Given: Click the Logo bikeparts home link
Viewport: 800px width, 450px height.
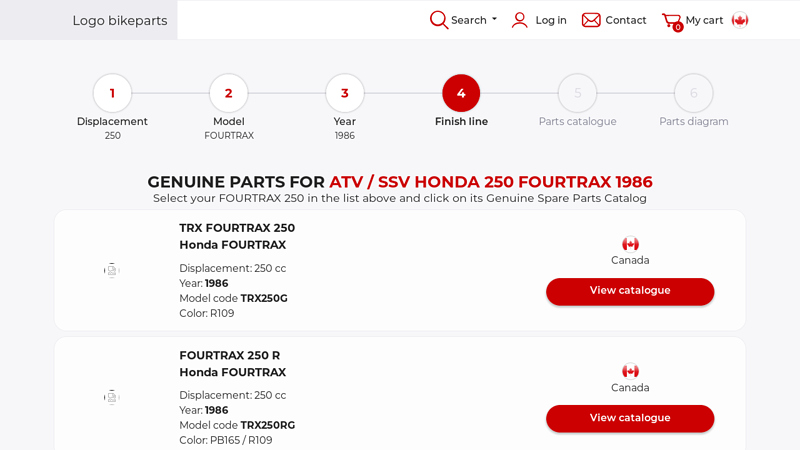Looking at the screenshot, I should click(120, 20).
